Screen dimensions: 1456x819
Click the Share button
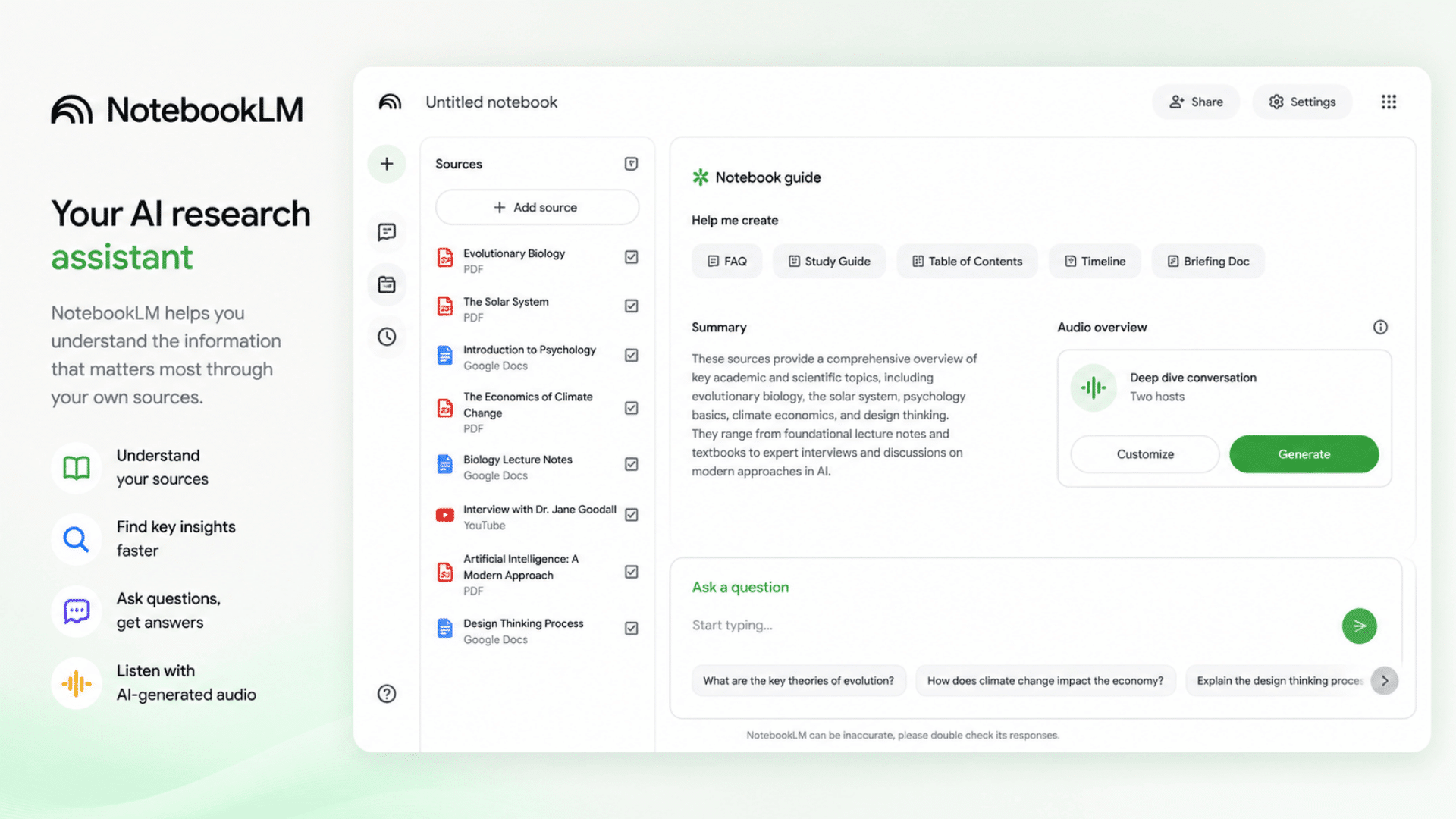coord(1196,102)
